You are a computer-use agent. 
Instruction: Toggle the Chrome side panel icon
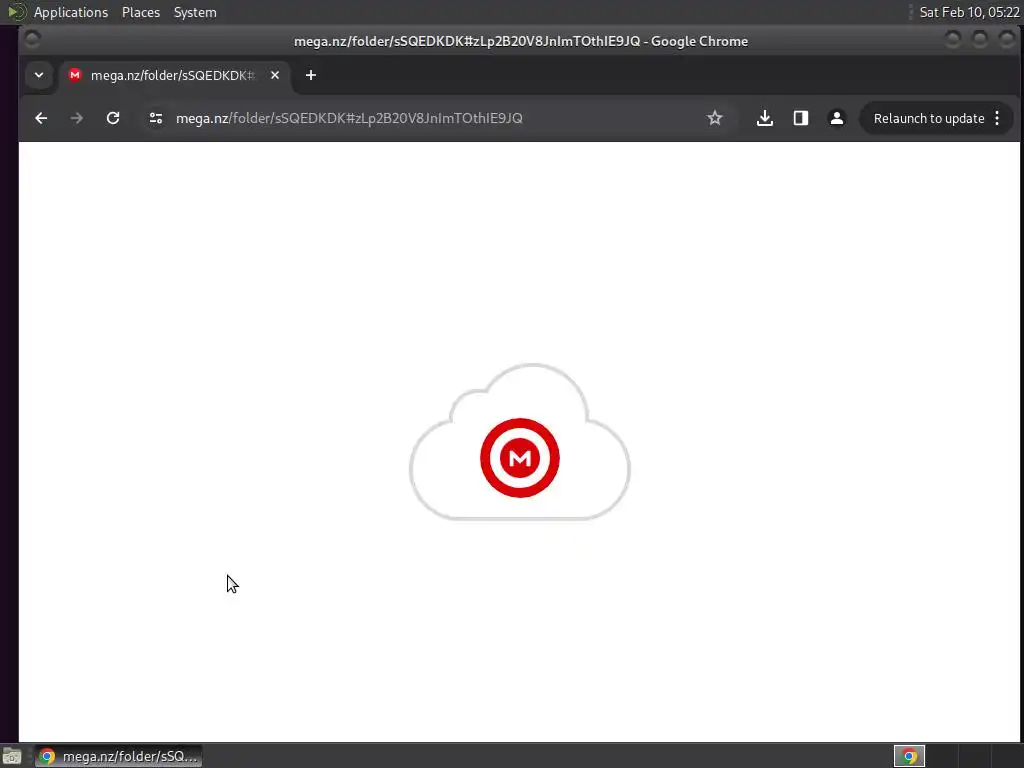(801, 118)
